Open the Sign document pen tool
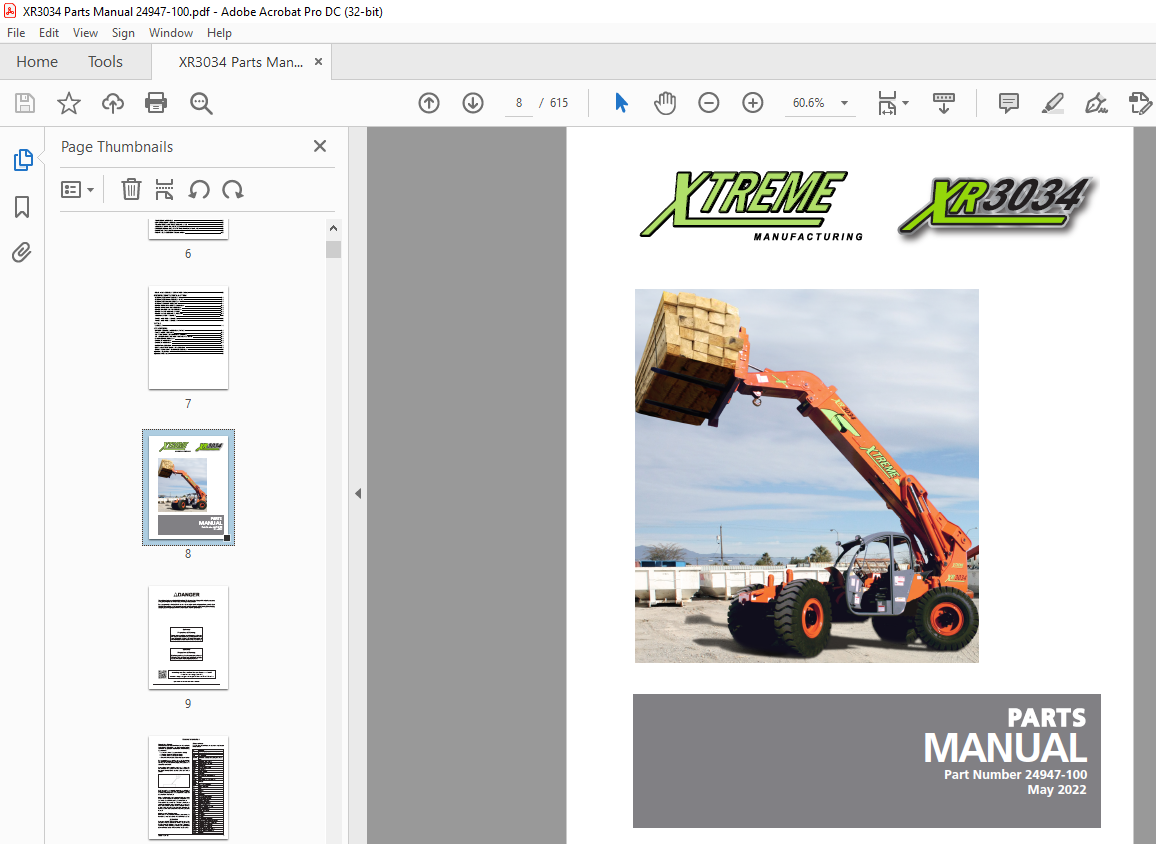 [x=1096, y=103]
